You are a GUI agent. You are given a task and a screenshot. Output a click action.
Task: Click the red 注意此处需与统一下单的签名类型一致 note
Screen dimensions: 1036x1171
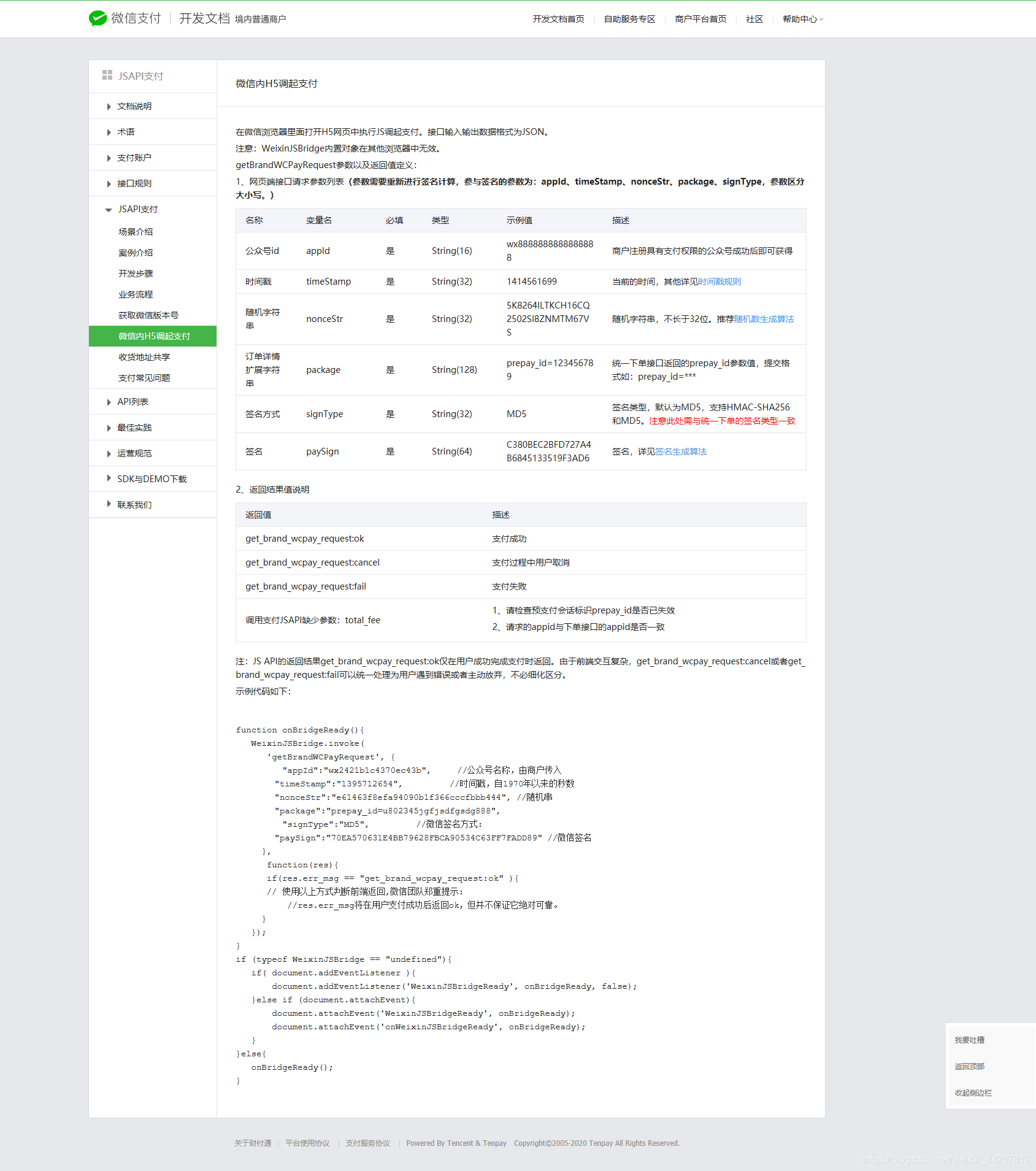pyautogui.click(x=722, y=421)
